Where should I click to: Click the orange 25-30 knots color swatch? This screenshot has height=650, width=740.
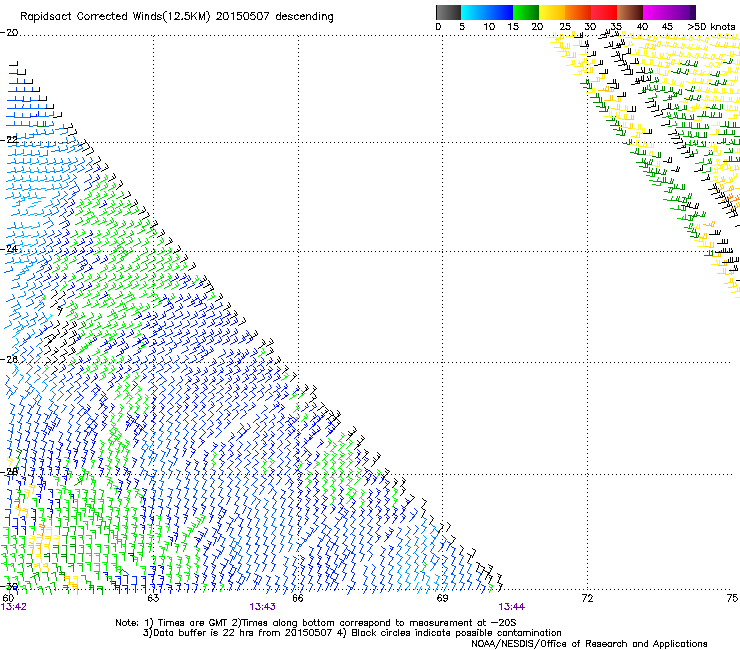point(578,12)
